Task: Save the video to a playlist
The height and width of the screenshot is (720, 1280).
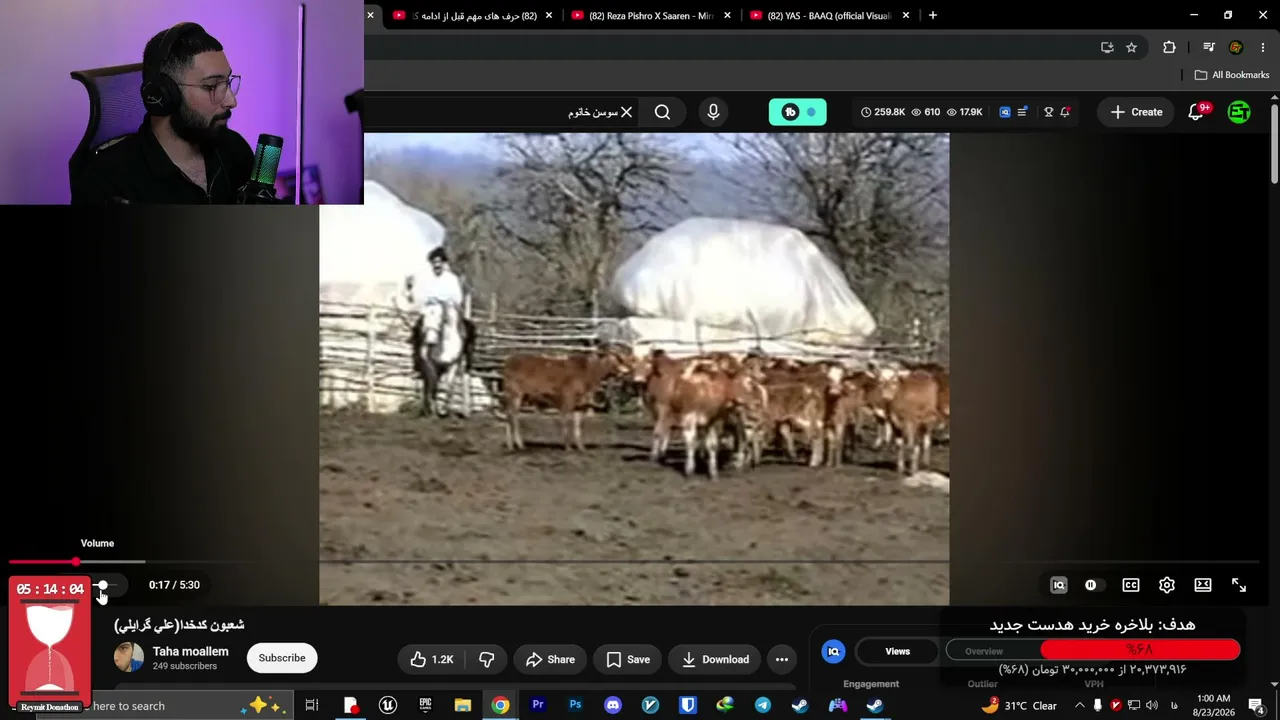Action: coord(629,659)
